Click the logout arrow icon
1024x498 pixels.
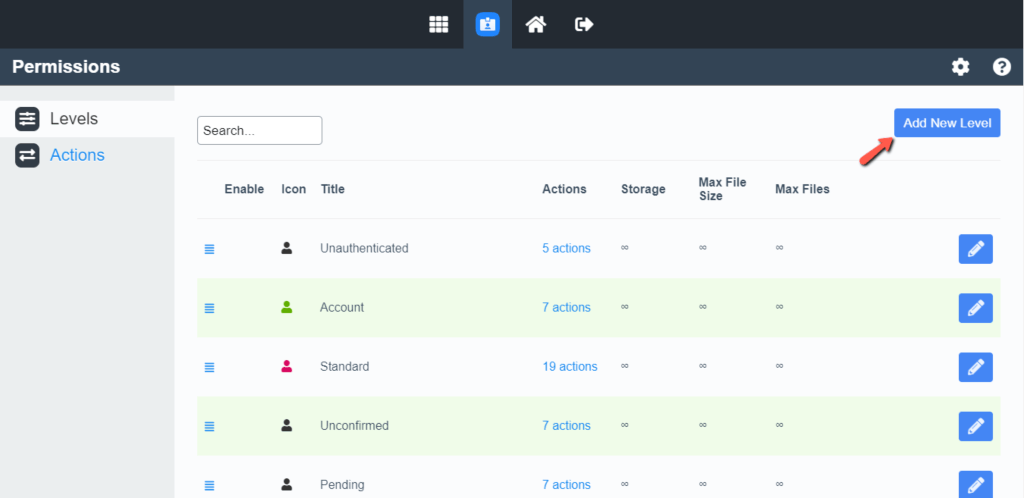pyautogui.click(x=584, y=25)
